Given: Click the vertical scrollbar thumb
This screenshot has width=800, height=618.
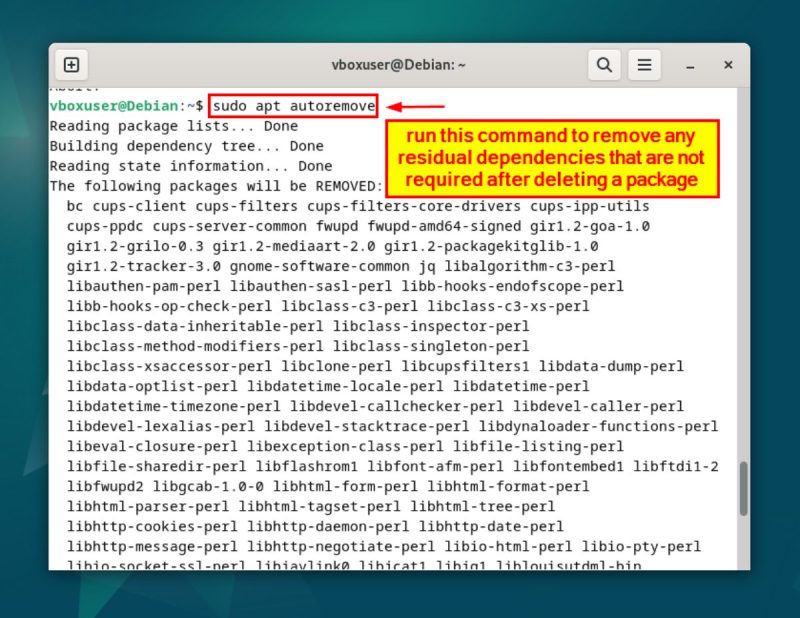Looking at the screenshot, I should pyautogui.click(x=742, y=488).
